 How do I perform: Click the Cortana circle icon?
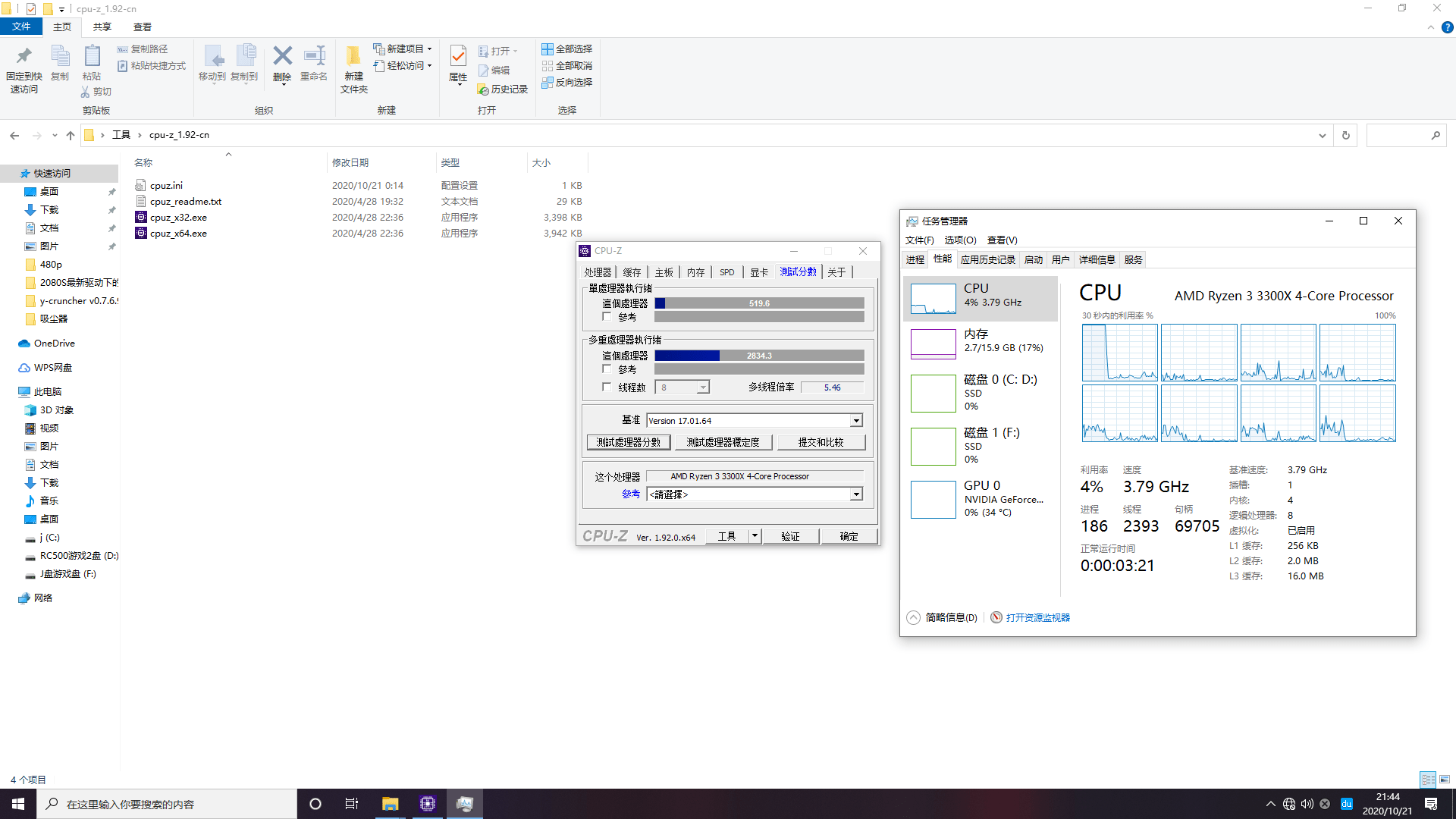pos(315,804)
